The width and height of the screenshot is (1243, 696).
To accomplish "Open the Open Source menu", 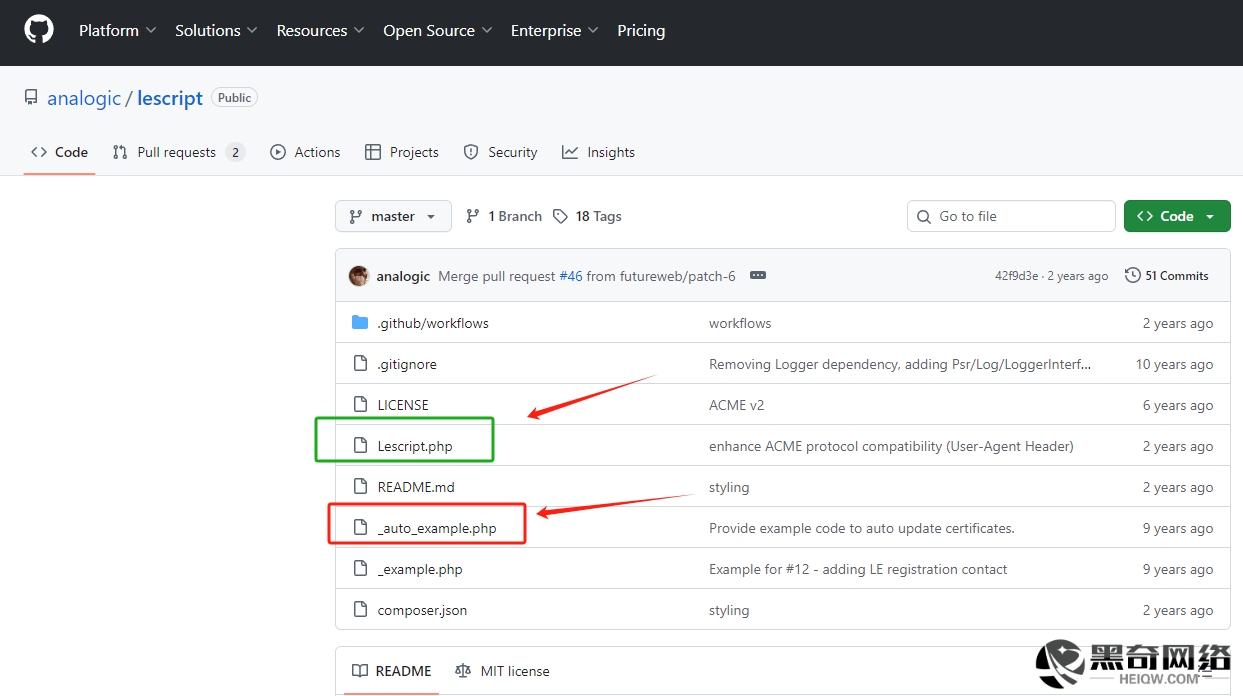I will 437,30.
